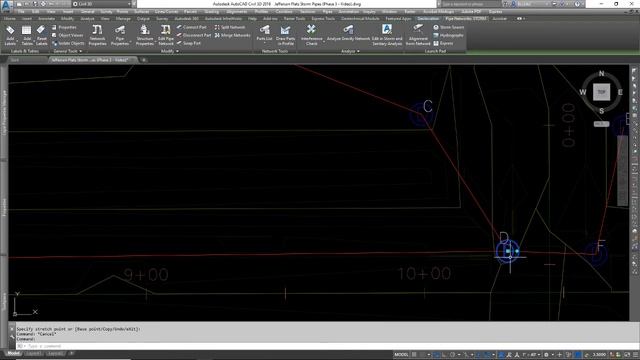Image resolution: width=640 pixels, height=360 pixels.
Task: Open the Alignments menu
Action: tap(236, 12)
